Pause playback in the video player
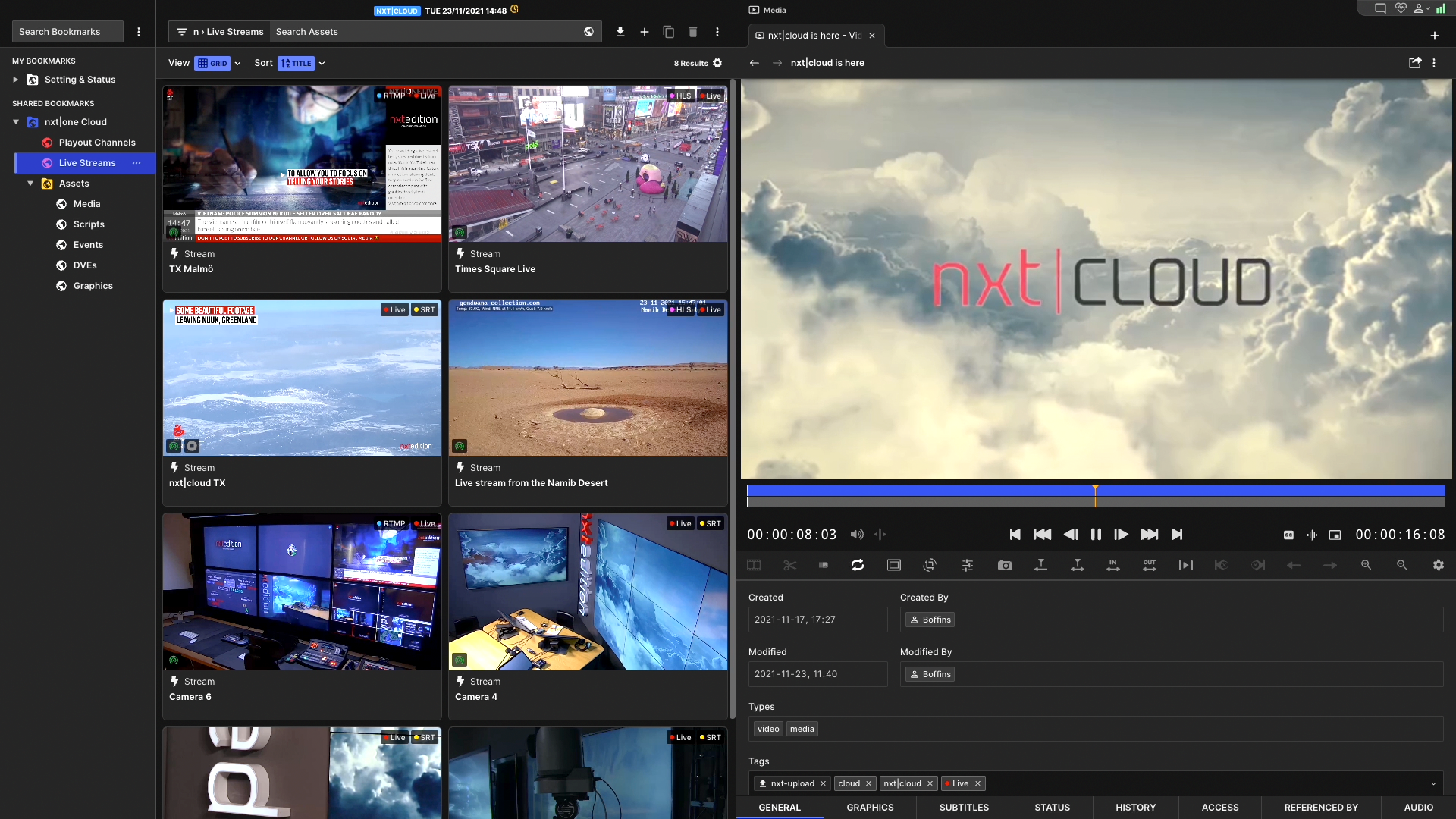The height and width of the screenshot is (819, 1456). [1096, 535]
